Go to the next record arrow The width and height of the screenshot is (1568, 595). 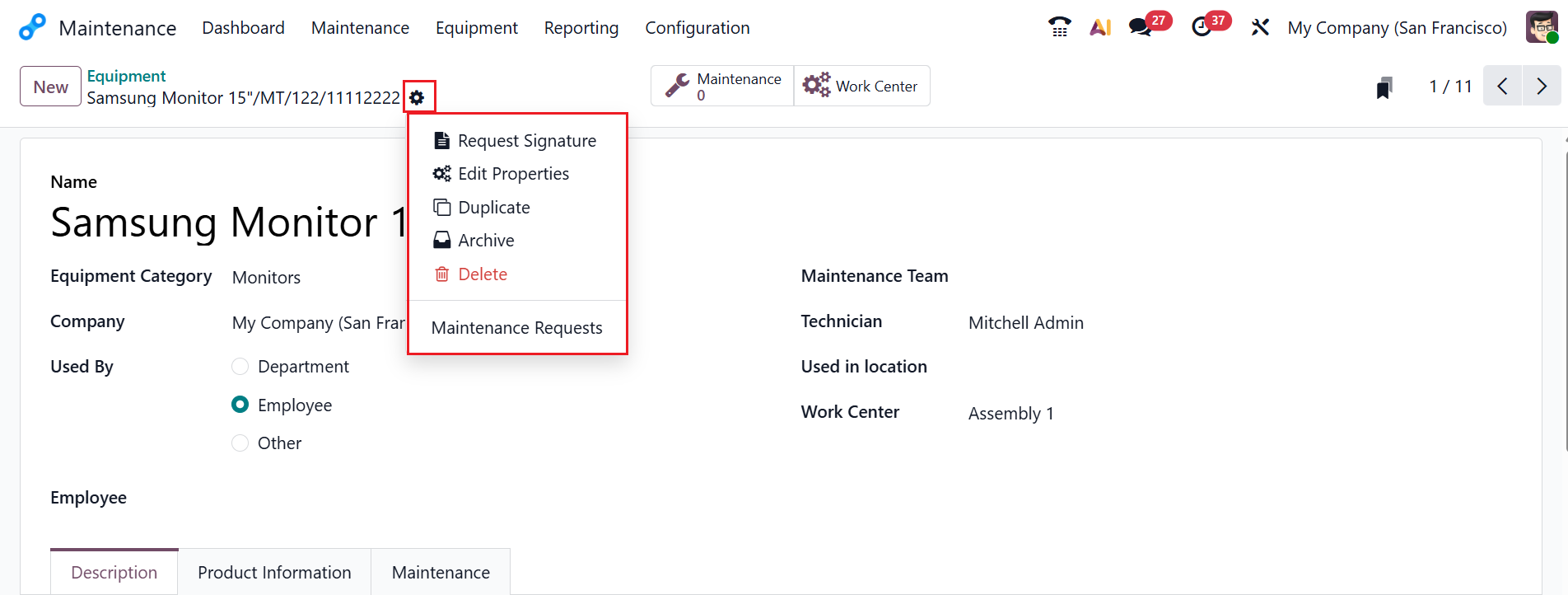pos(1542,86)
